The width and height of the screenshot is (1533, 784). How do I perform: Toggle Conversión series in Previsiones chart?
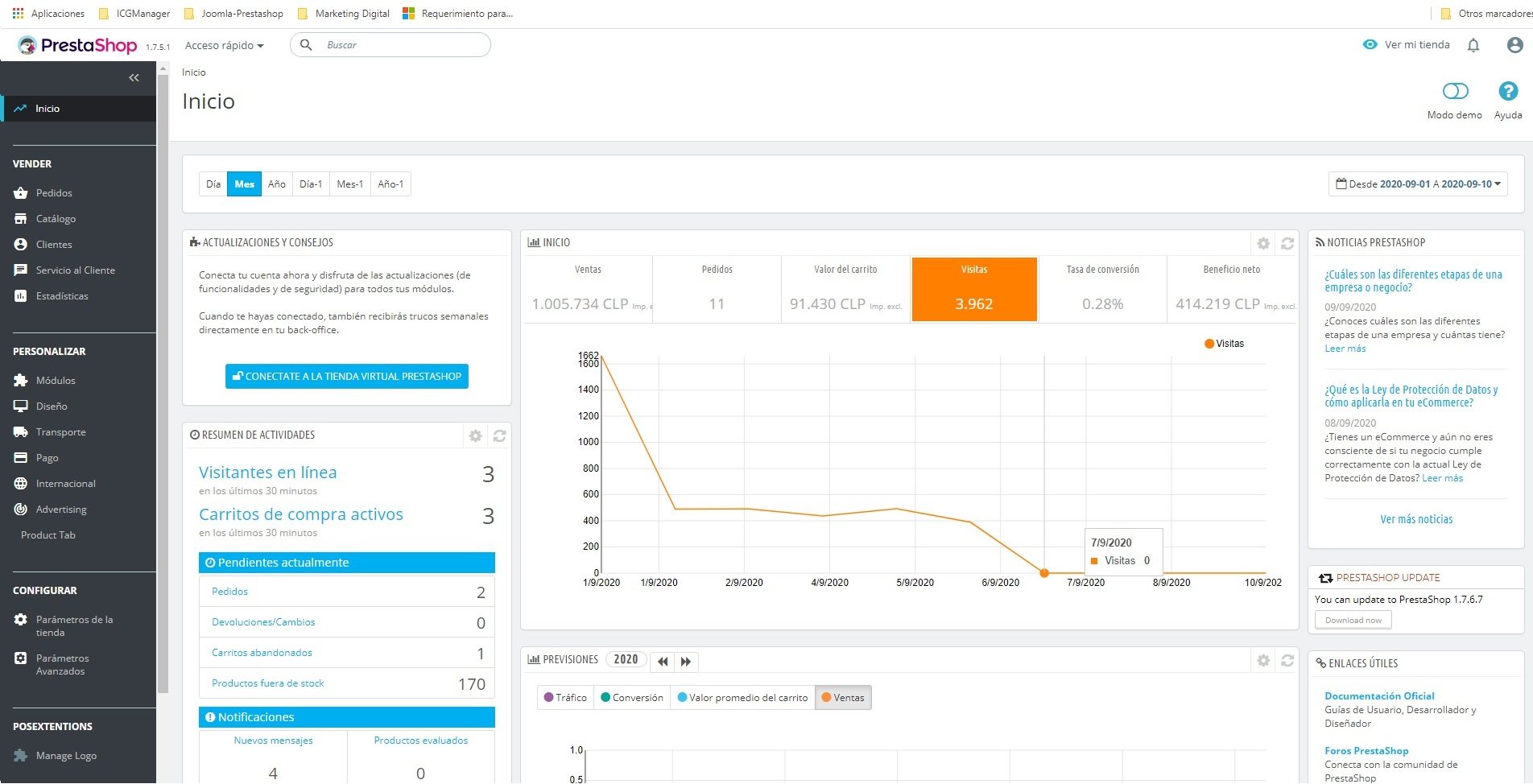(632, 697)
